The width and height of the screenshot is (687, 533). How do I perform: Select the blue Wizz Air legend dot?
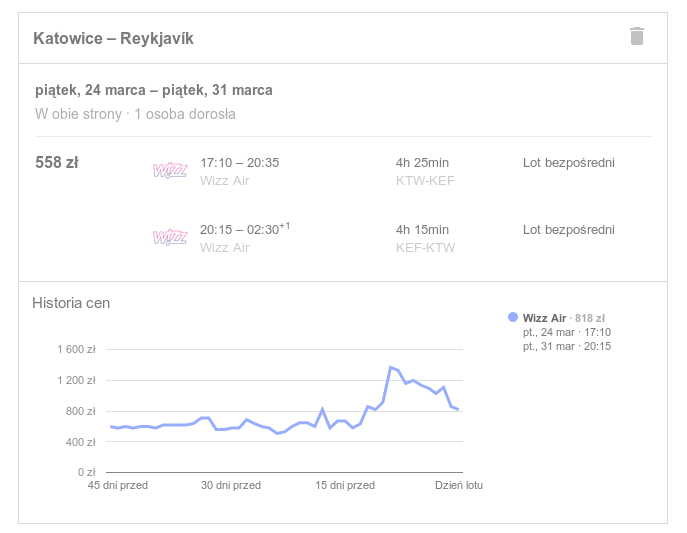513,317
